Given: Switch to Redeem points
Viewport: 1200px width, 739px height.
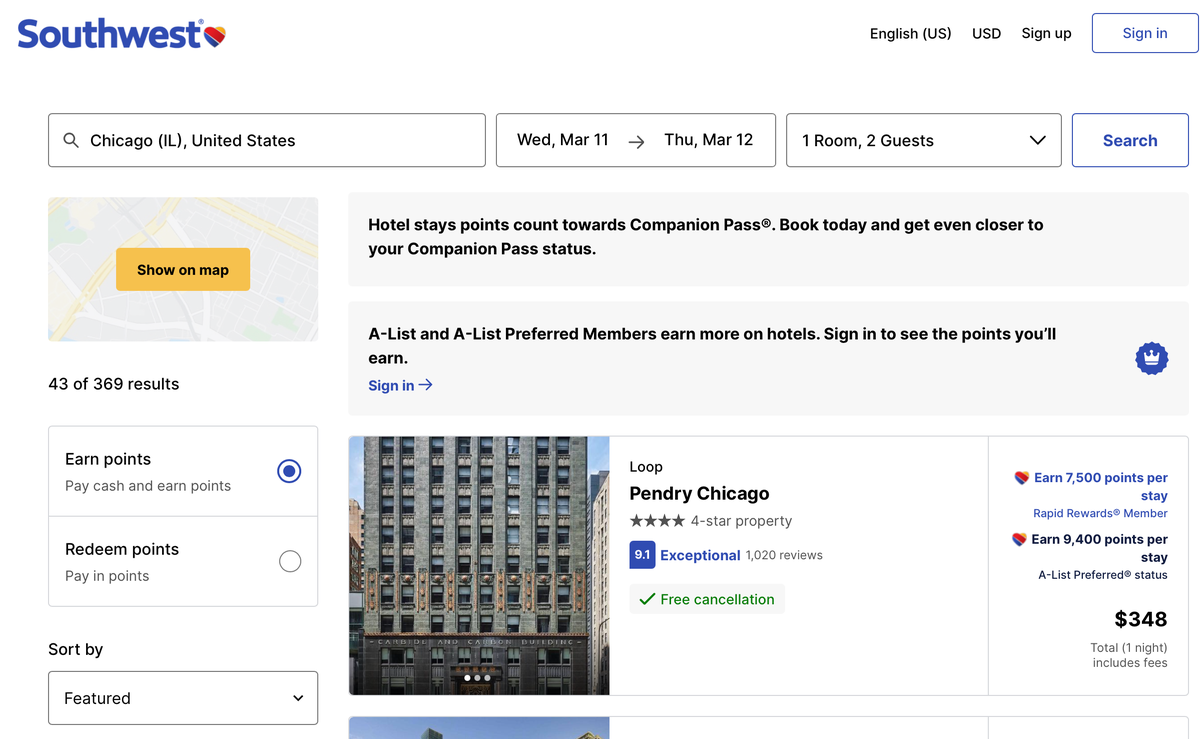Looking at the screenshot, I should (290, 561).
